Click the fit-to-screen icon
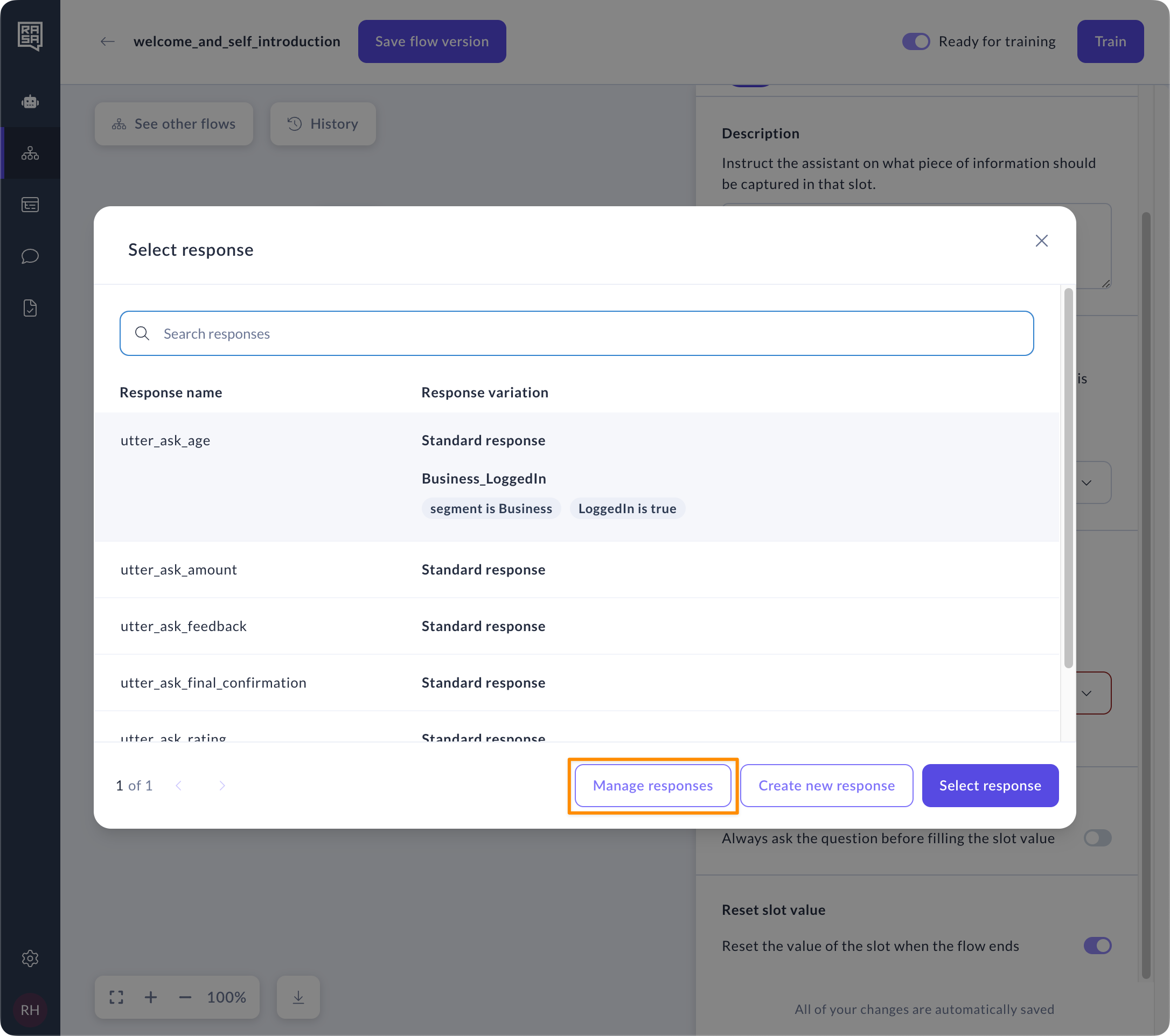This screenshot has height=1036, width=1170. [x=116, y=997]
